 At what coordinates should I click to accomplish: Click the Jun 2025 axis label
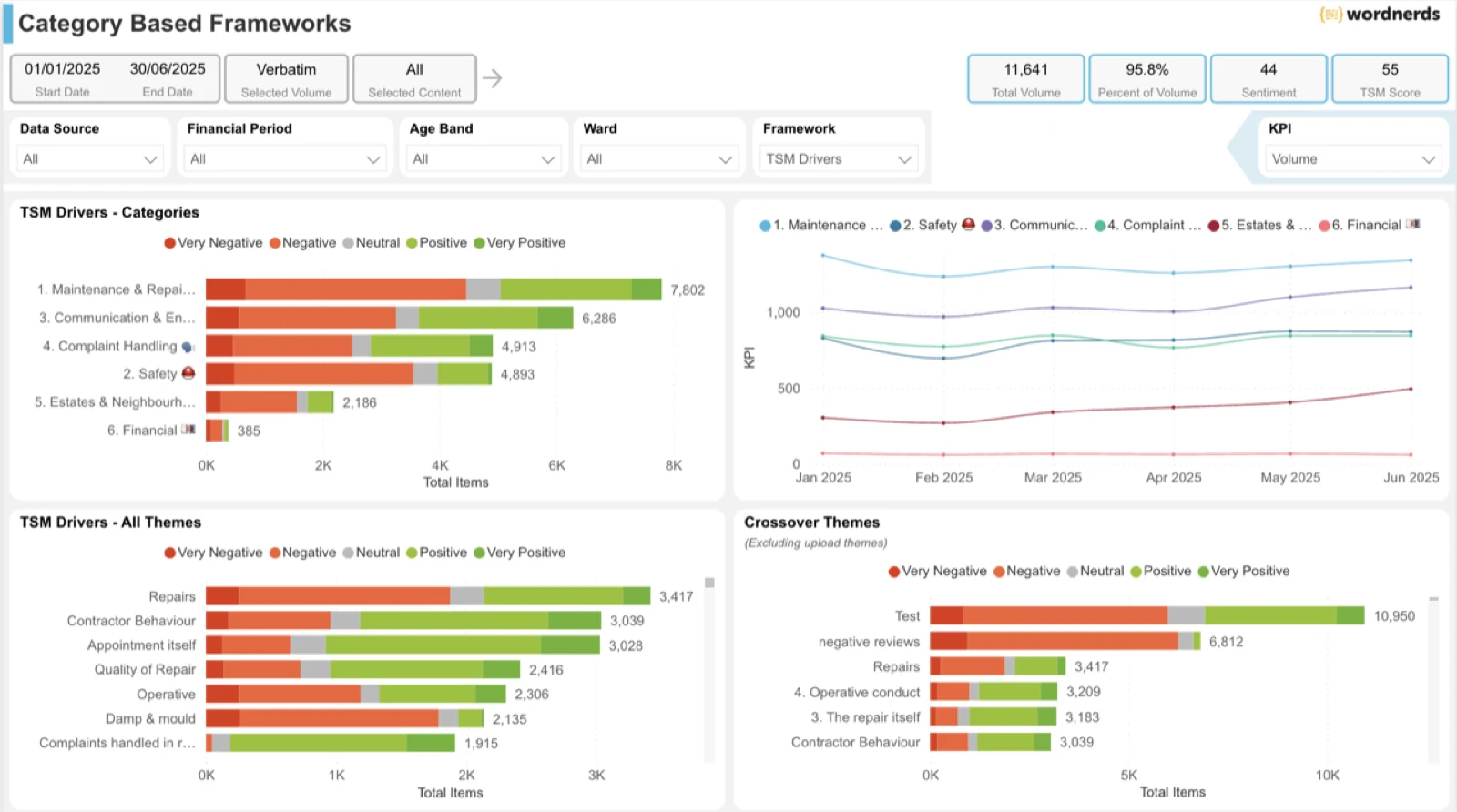click(x=1411, y=478)
